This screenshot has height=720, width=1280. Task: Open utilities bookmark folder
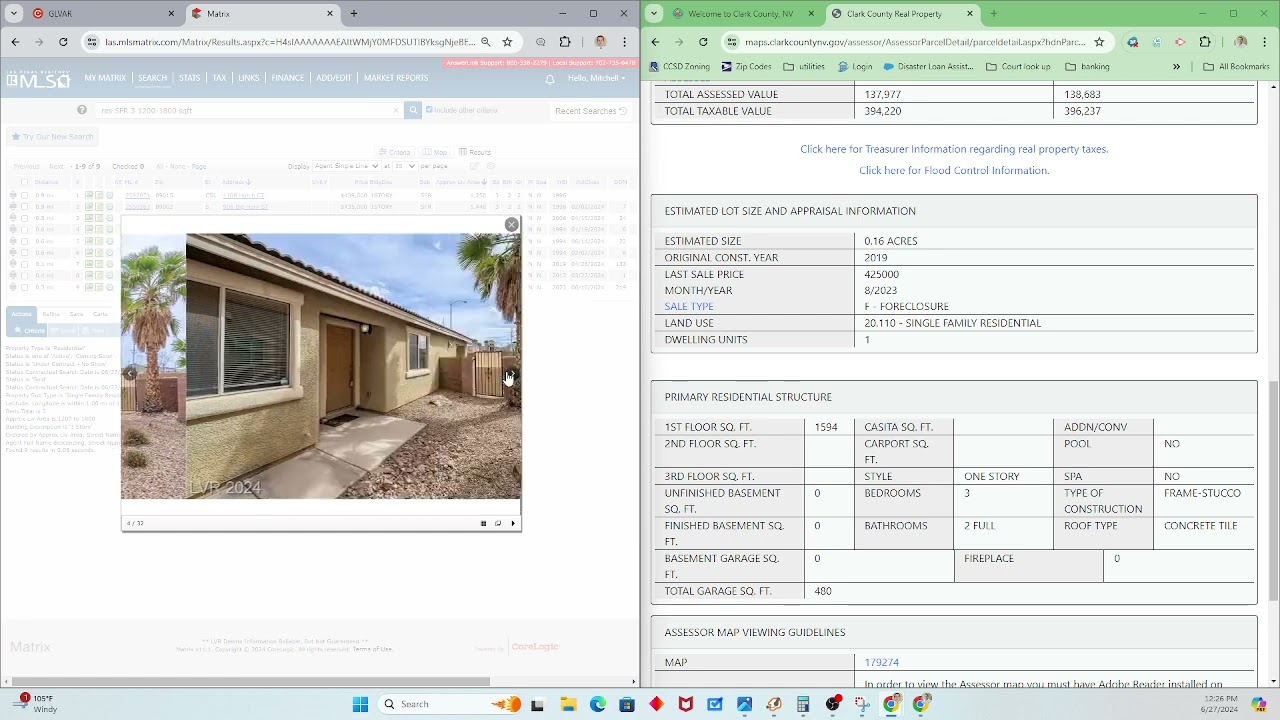(x=804, y=67)
